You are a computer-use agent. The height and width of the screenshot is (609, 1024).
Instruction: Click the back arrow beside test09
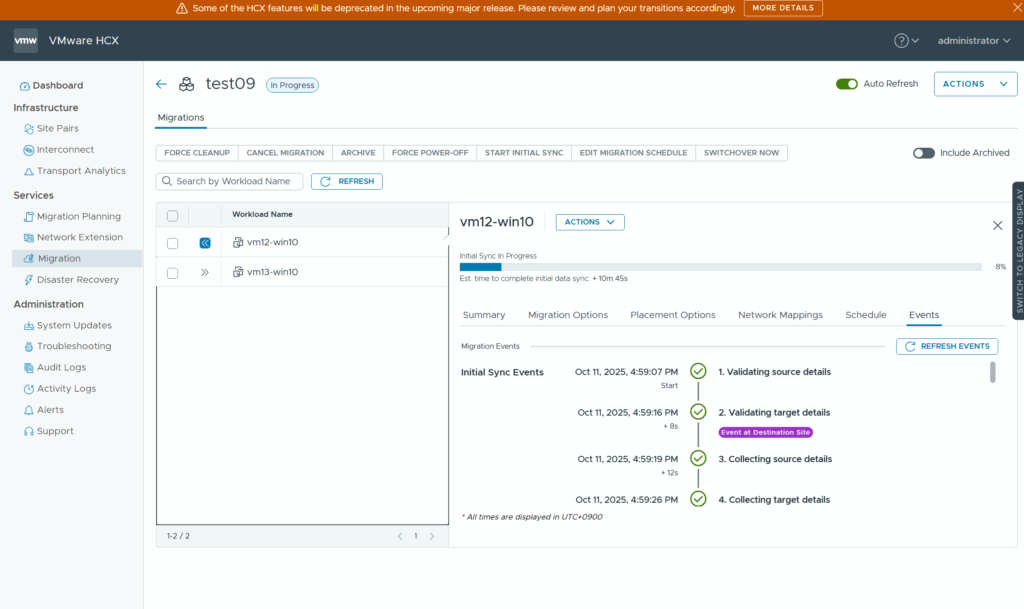[161, 84]
